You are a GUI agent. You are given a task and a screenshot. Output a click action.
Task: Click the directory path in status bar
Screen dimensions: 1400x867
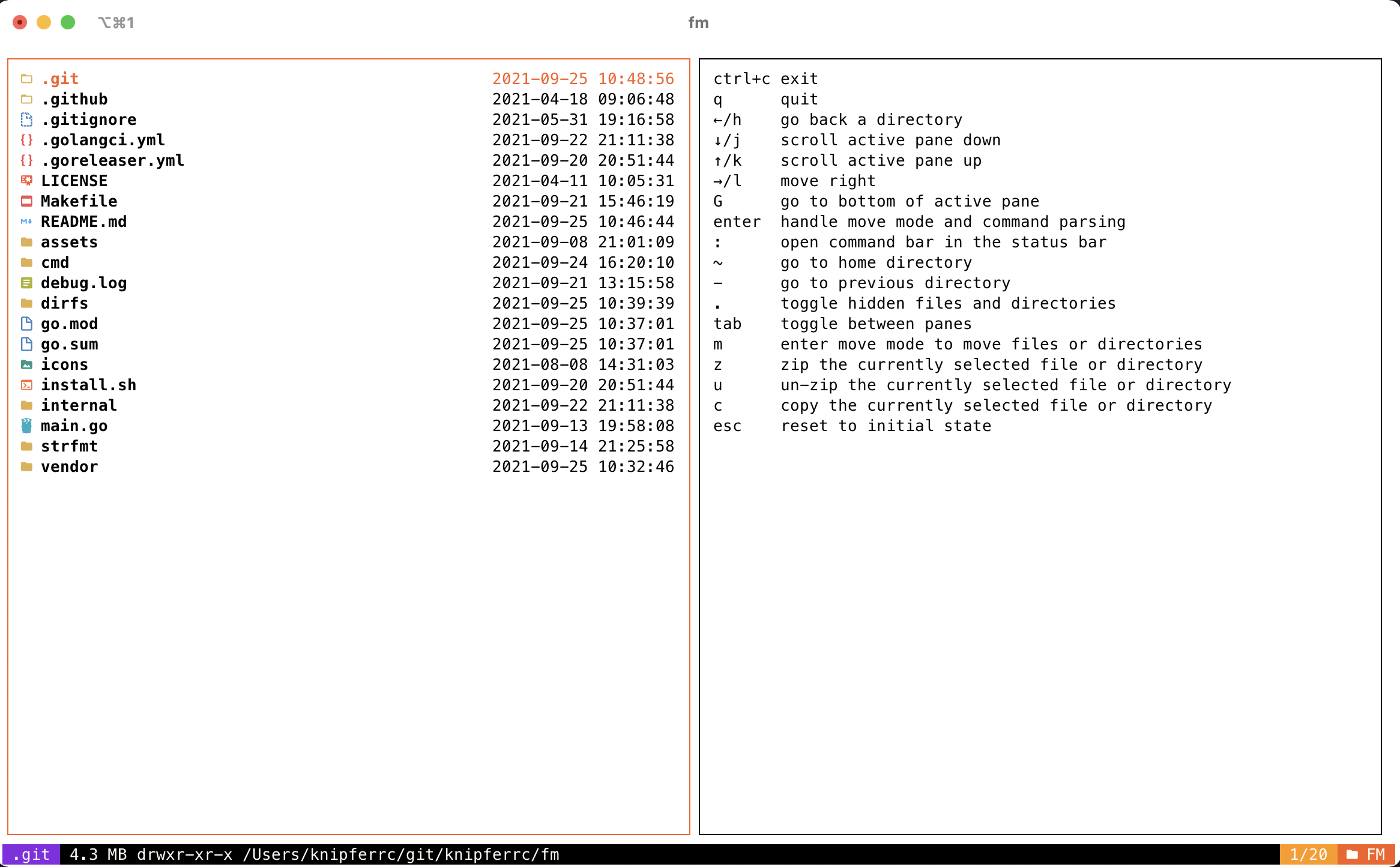pyautogui.click(x=400, y=854)
